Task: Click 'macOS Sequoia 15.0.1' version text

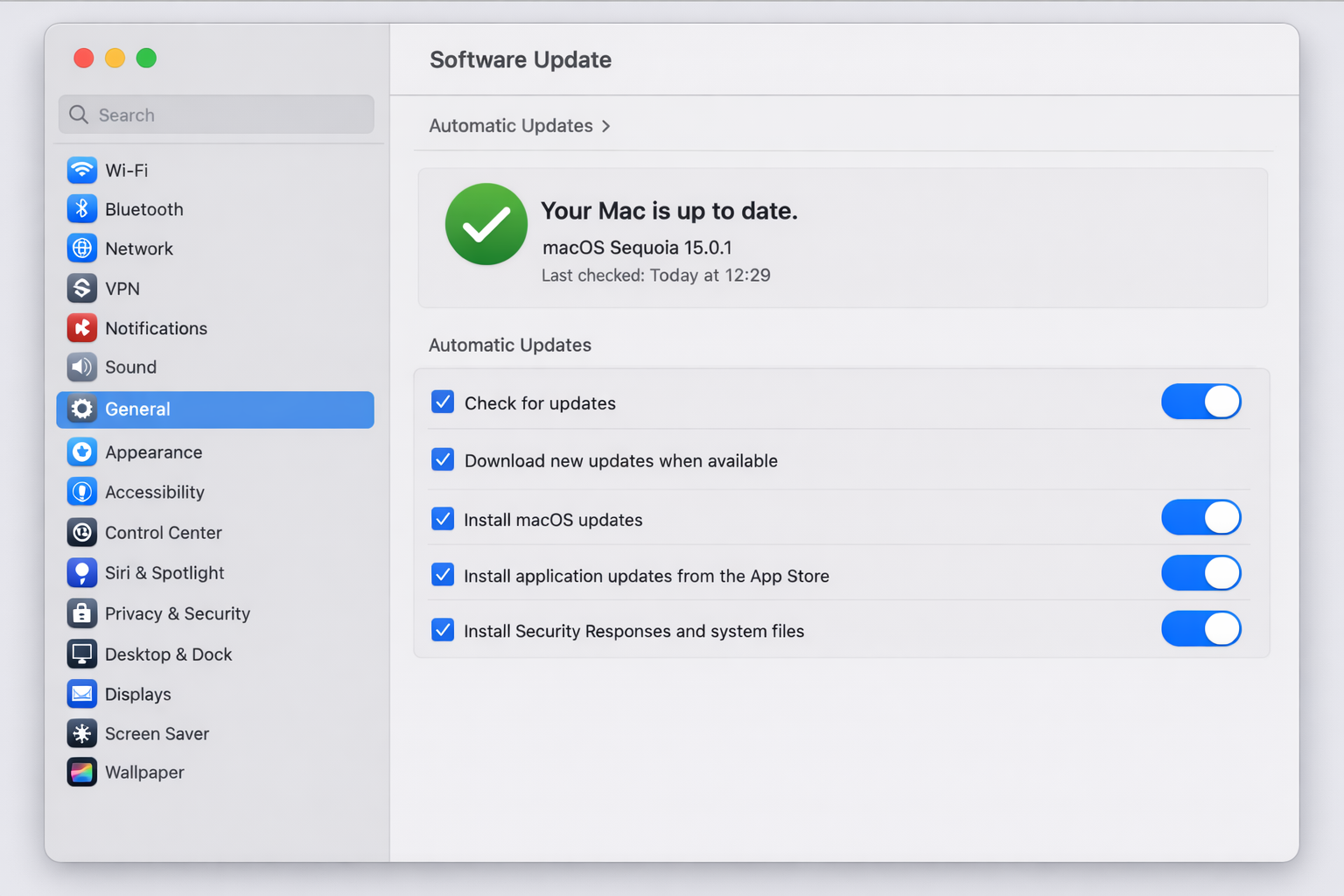Action: point(637,248)
